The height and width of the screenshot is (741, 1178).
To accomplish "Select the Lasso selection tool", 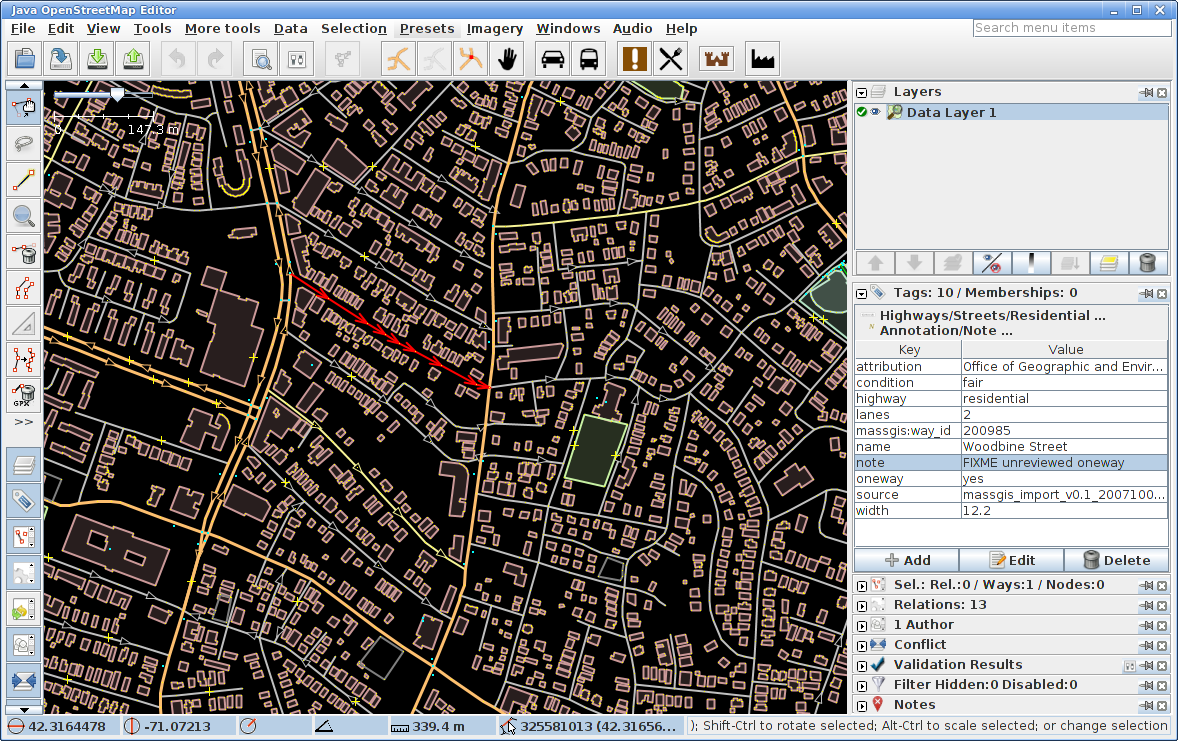I will (24, 143).
